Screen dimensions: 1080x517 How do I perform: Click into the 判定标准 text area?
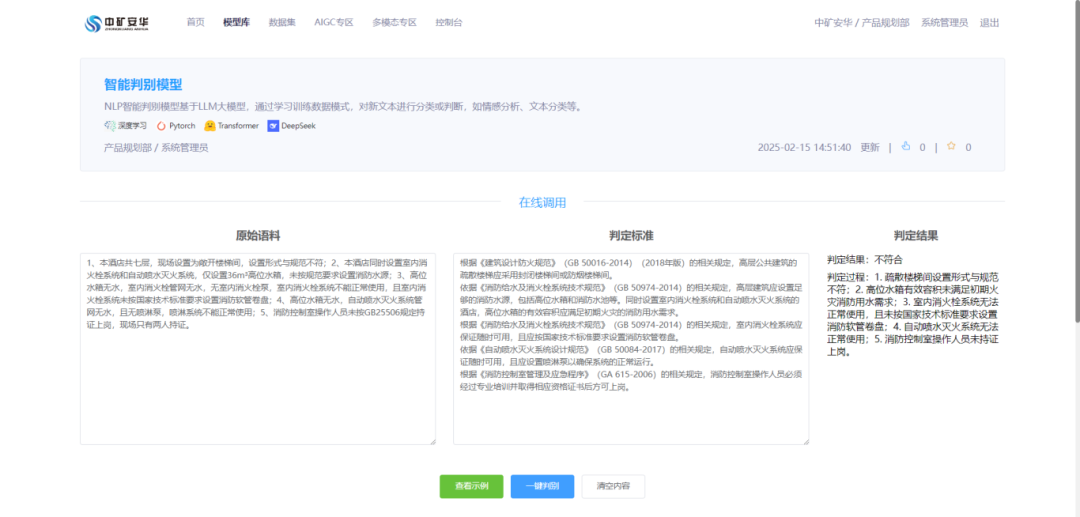pos(631,349)
